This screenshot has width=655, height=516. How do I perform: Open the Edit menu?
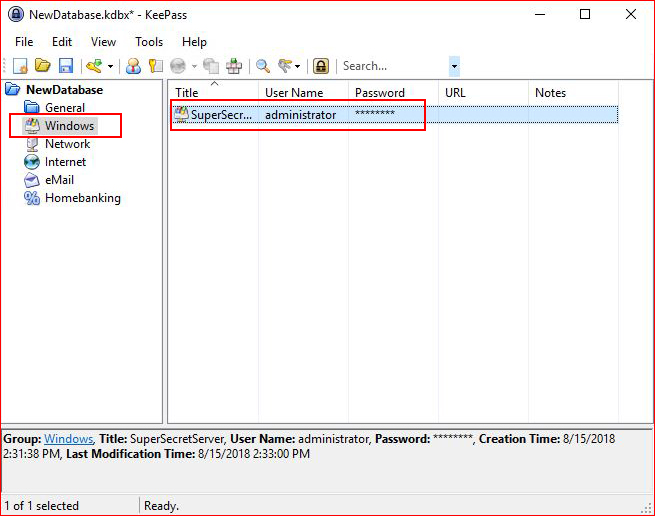coord(62,42)
